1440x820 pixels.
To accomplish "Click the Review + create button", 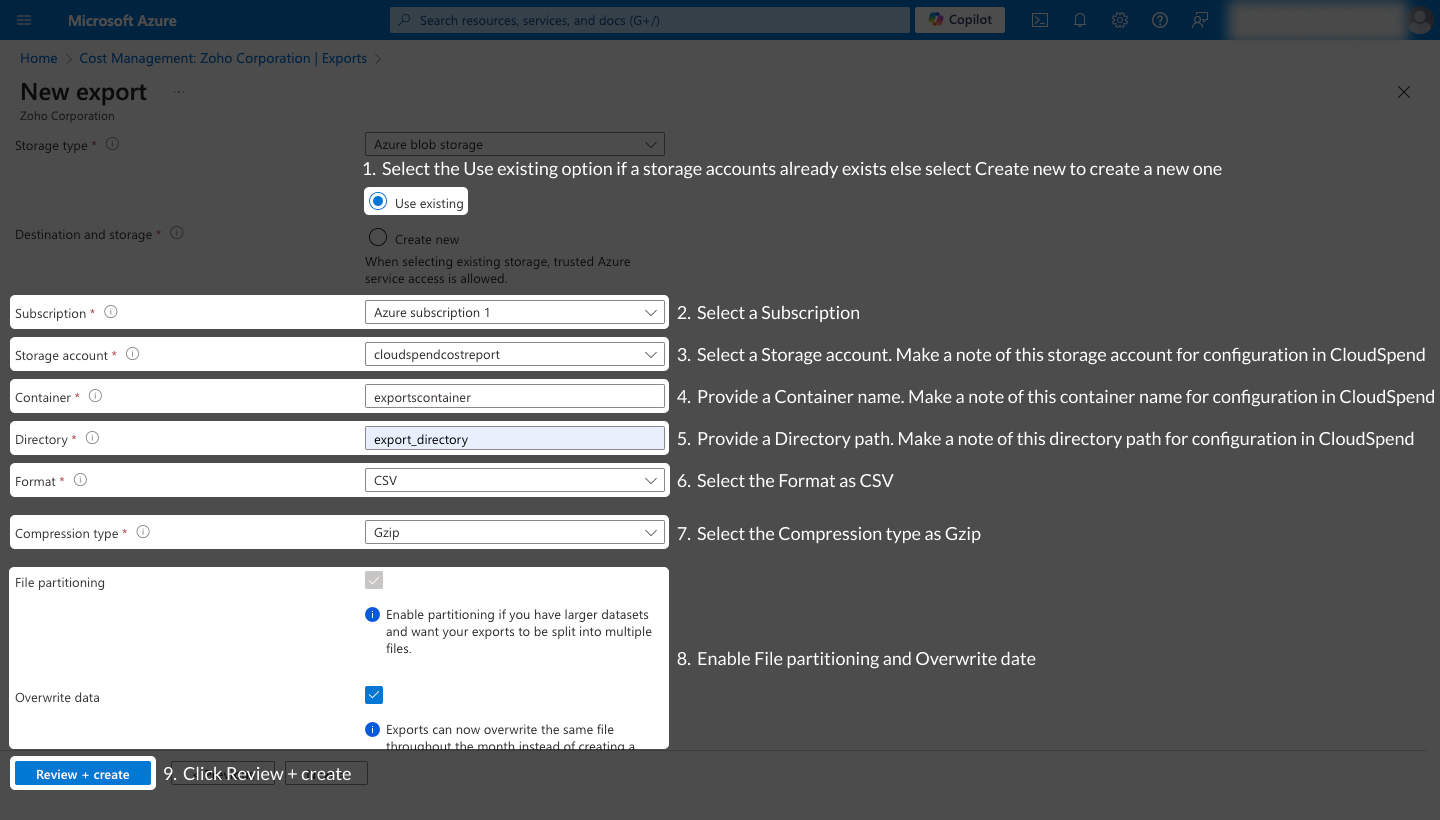I will pyautogui.click(x=82, y=773).
